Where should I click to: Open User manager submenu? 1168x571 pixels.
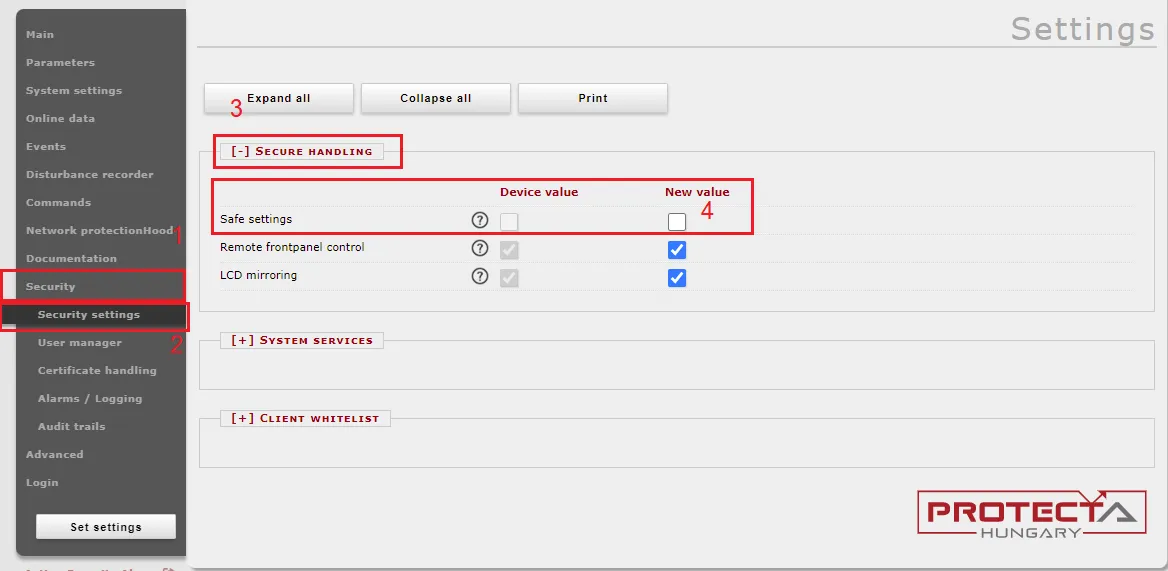[x=80, y=342]
